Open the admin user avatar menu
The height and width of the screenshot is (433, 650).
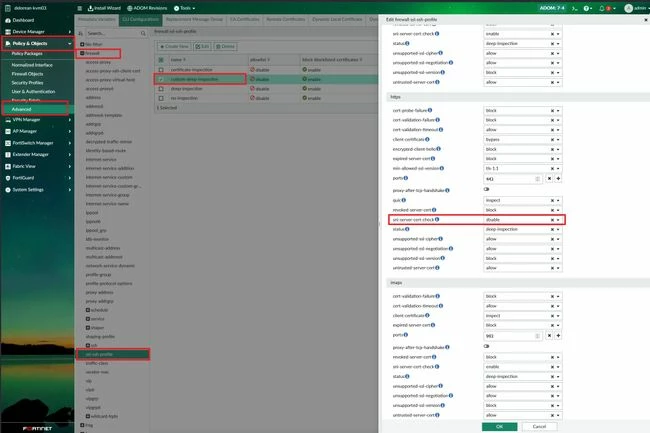click(629, 8)
